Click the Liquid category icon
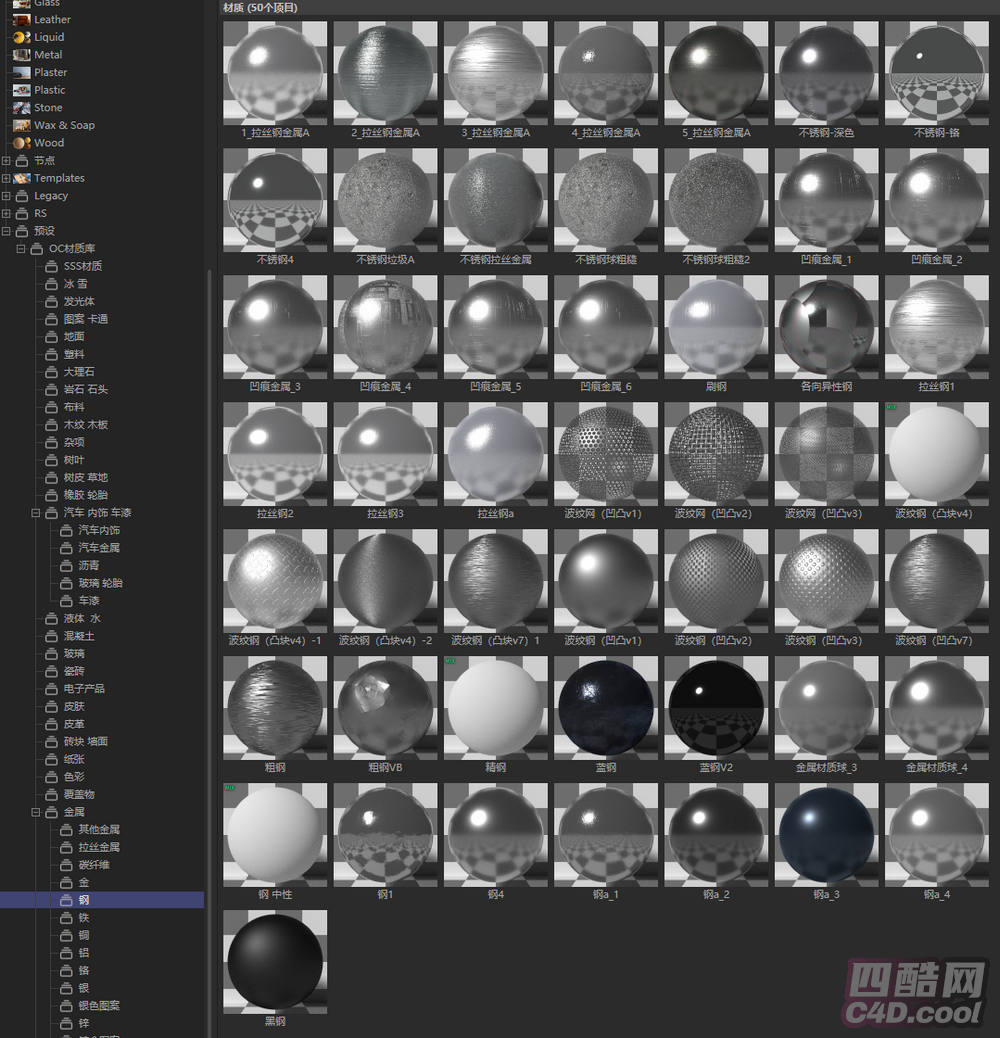 click(21, 37)
